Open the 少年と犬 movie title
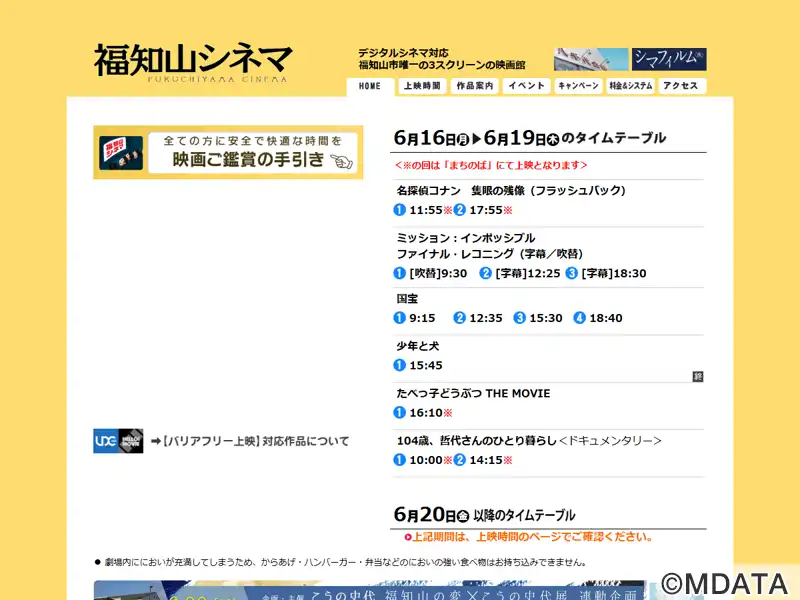Viewport: 800px width, 600px height. point(418,346)
